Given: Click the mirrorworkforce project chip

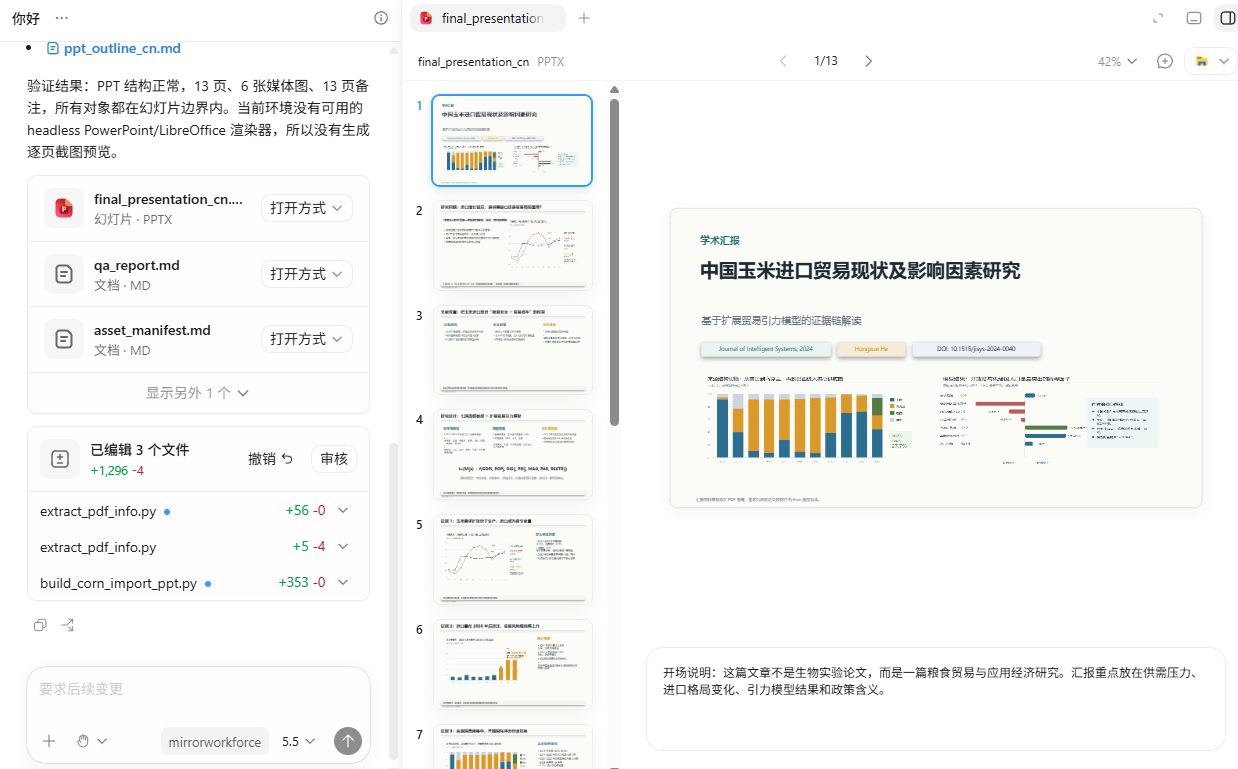Looking at the screenshot, I should [x=215, y=741].
